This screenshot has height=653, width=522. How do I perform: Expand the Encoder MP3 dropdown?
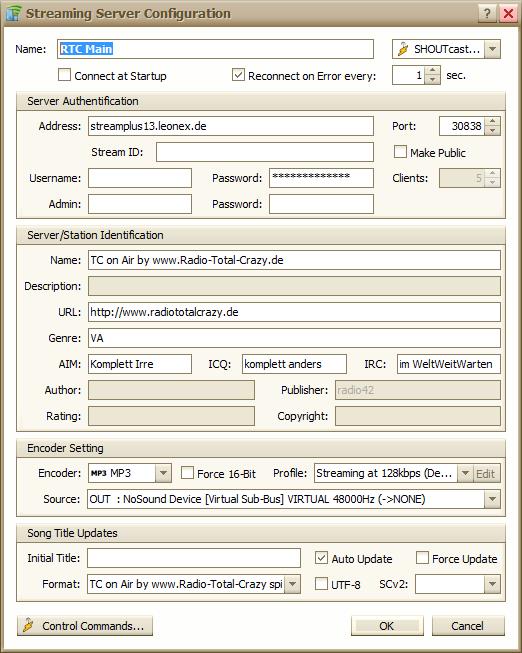pyautogui.click(x=163, y=473)
